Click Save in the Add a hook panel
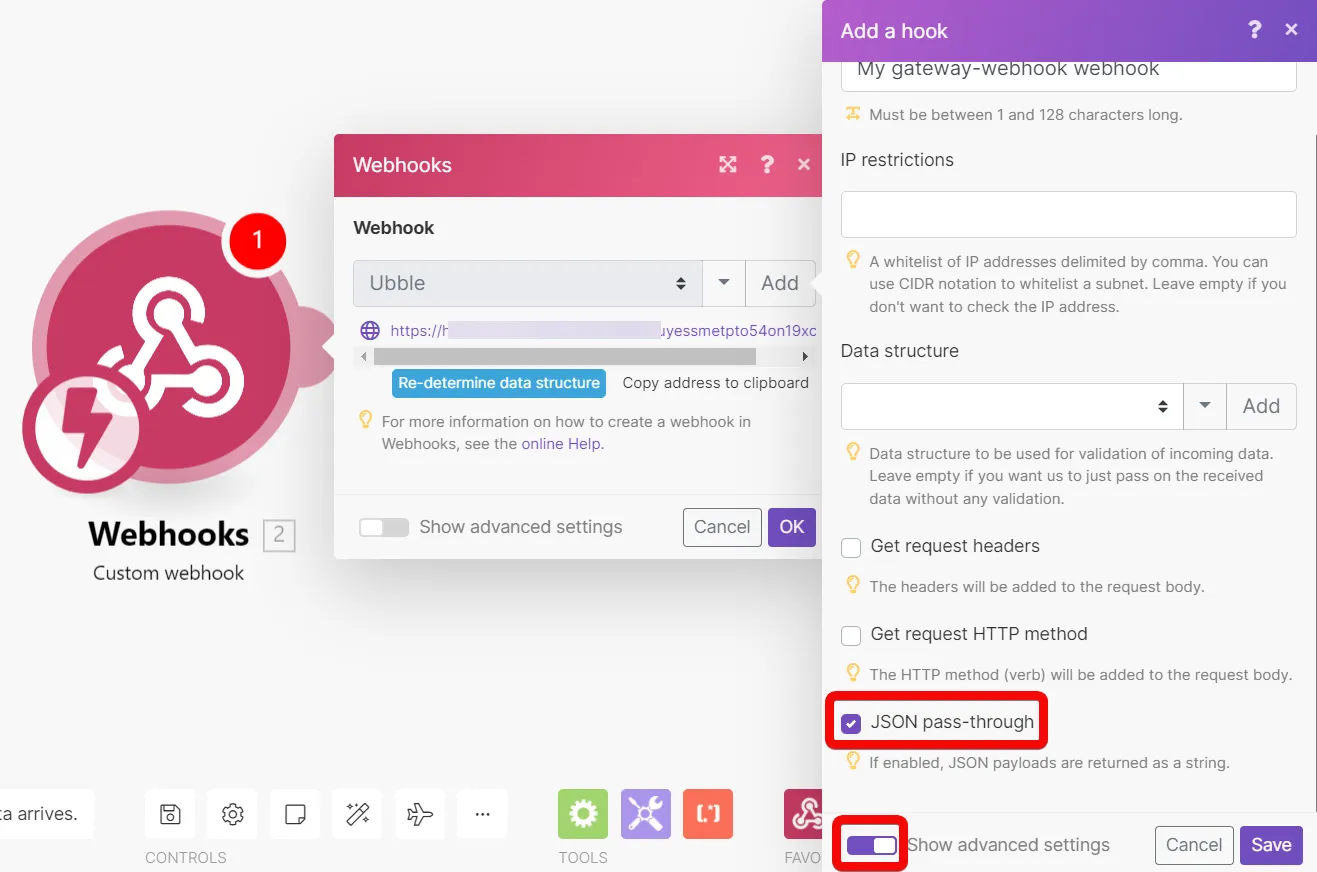The height and width of the screenshot is (872, 1317). tap(1271, 845)
